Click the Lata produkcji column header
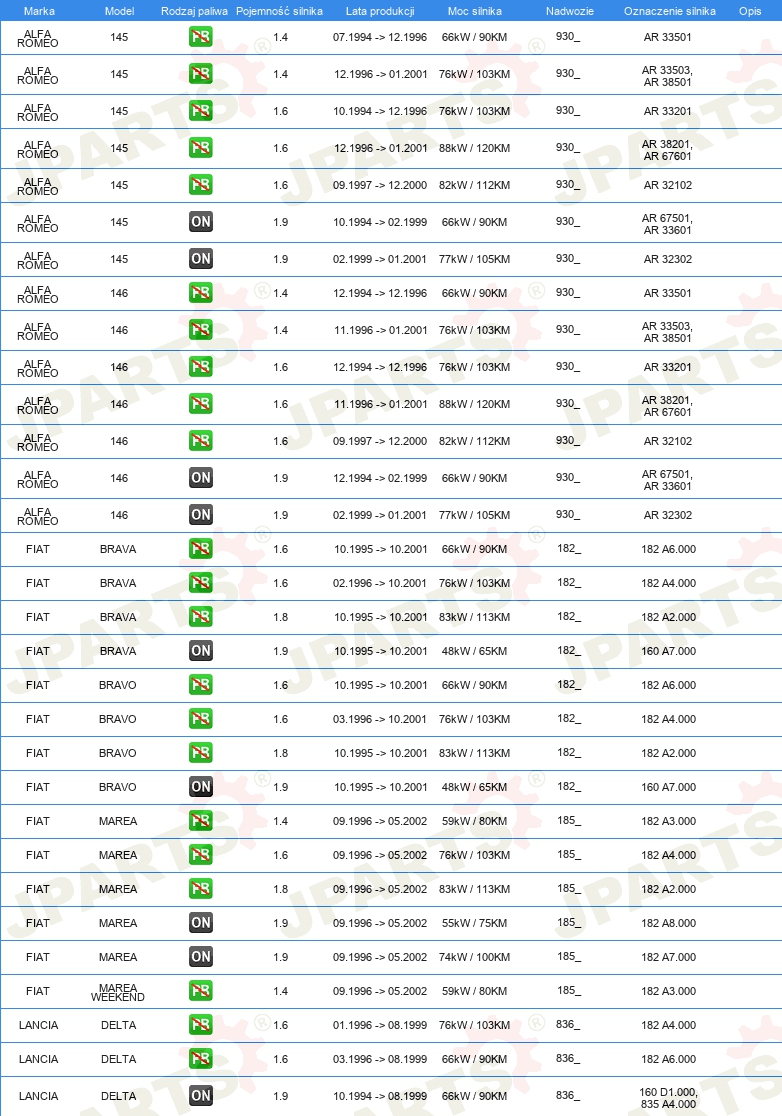The width and height of the screenshot is (782, 1116). coord(380,11)
